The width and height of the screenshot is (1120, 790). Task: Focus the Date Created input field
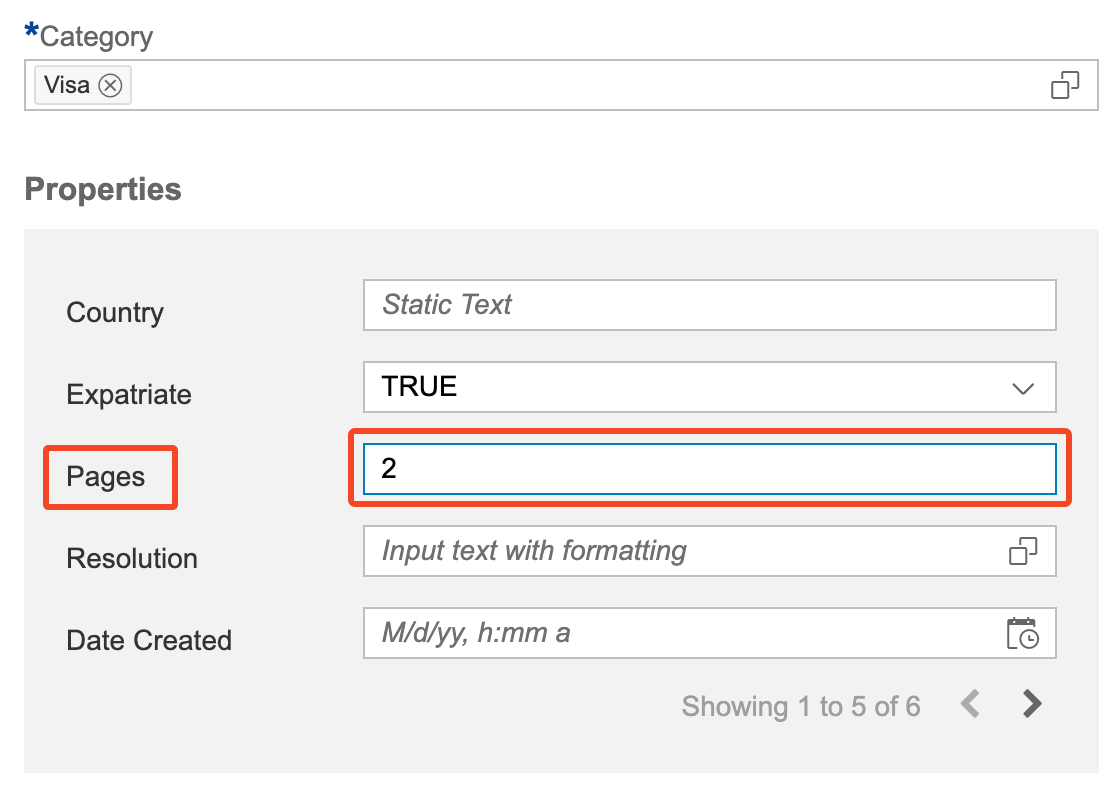pyautogui.click(x=680, y=633)
